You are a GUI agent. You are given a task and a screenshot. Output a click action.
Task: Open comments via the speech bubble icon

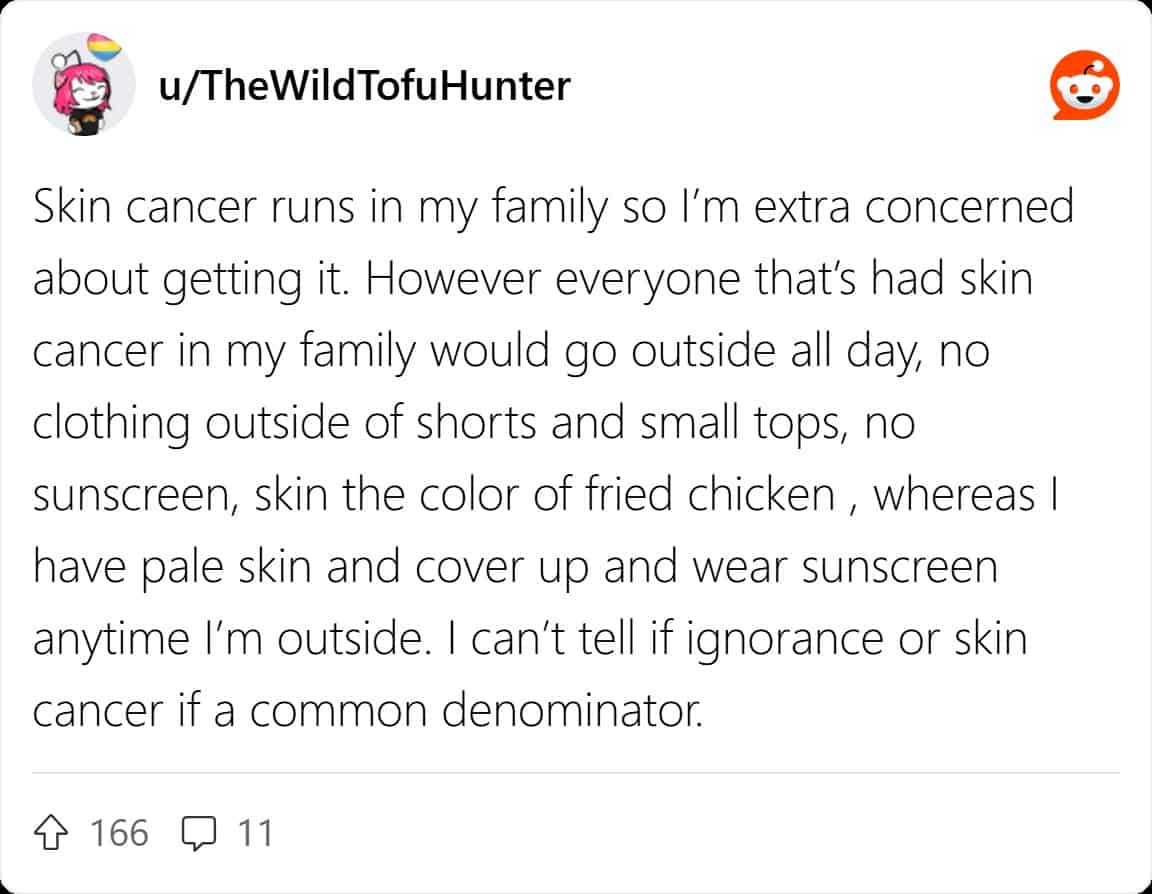click(x=198, y=833)
